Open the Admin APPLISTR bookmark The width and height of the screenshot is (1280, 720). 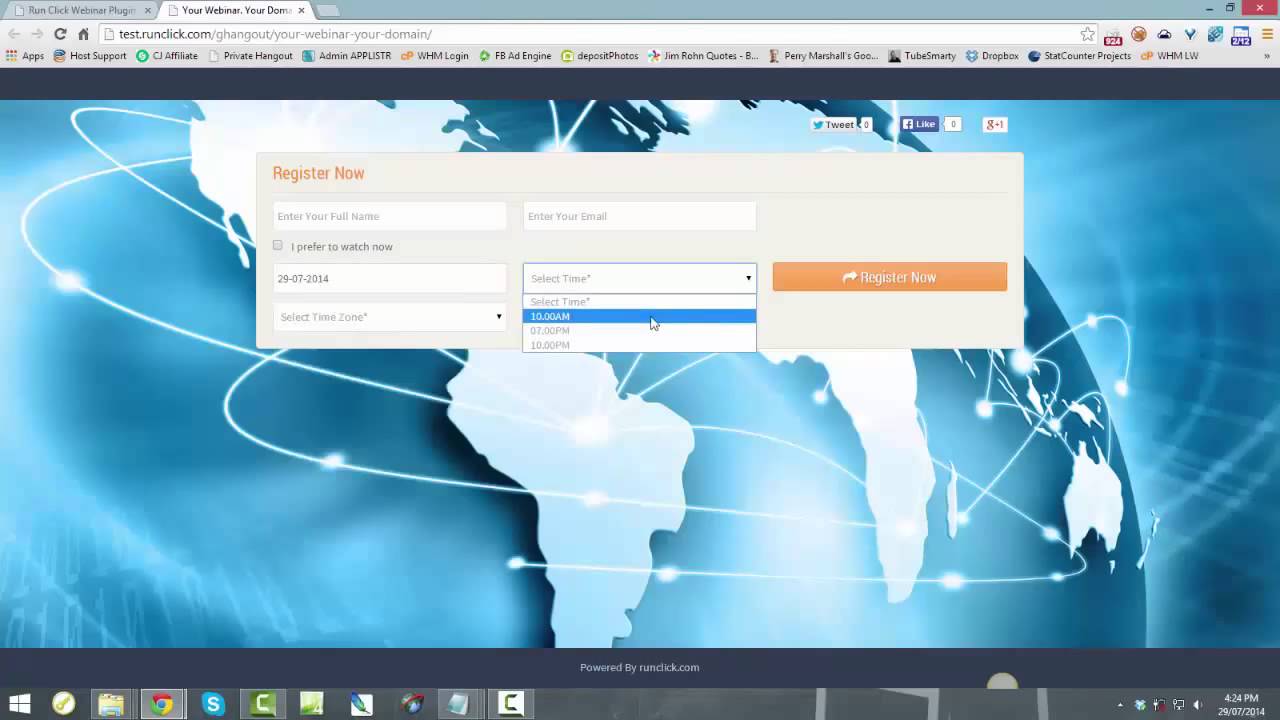[347, 56]
